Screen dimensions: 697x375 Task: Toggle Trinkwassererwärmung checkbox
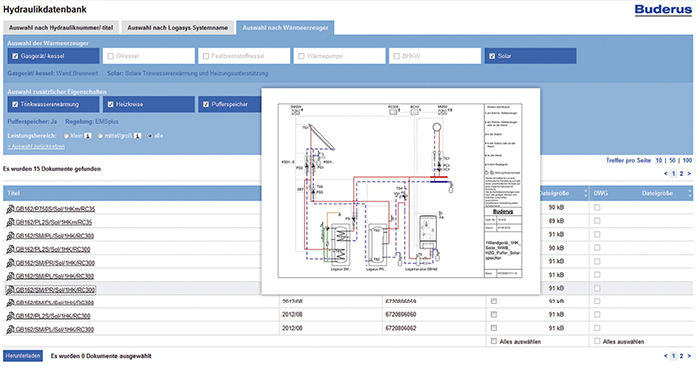pyautogui.click(x=16, y=104)
